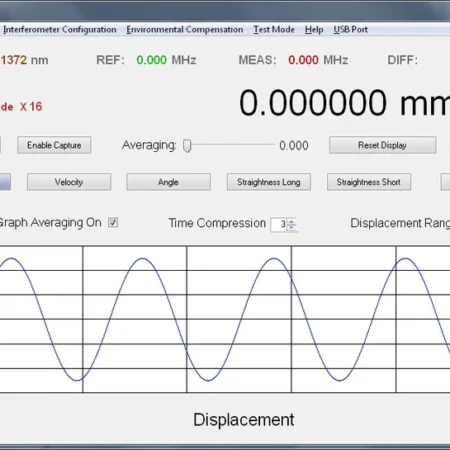Image resolution: width=450 pixels, height=450 pixels.
Task: Click the Enable Capture button
Action: [x=54, y=145]
